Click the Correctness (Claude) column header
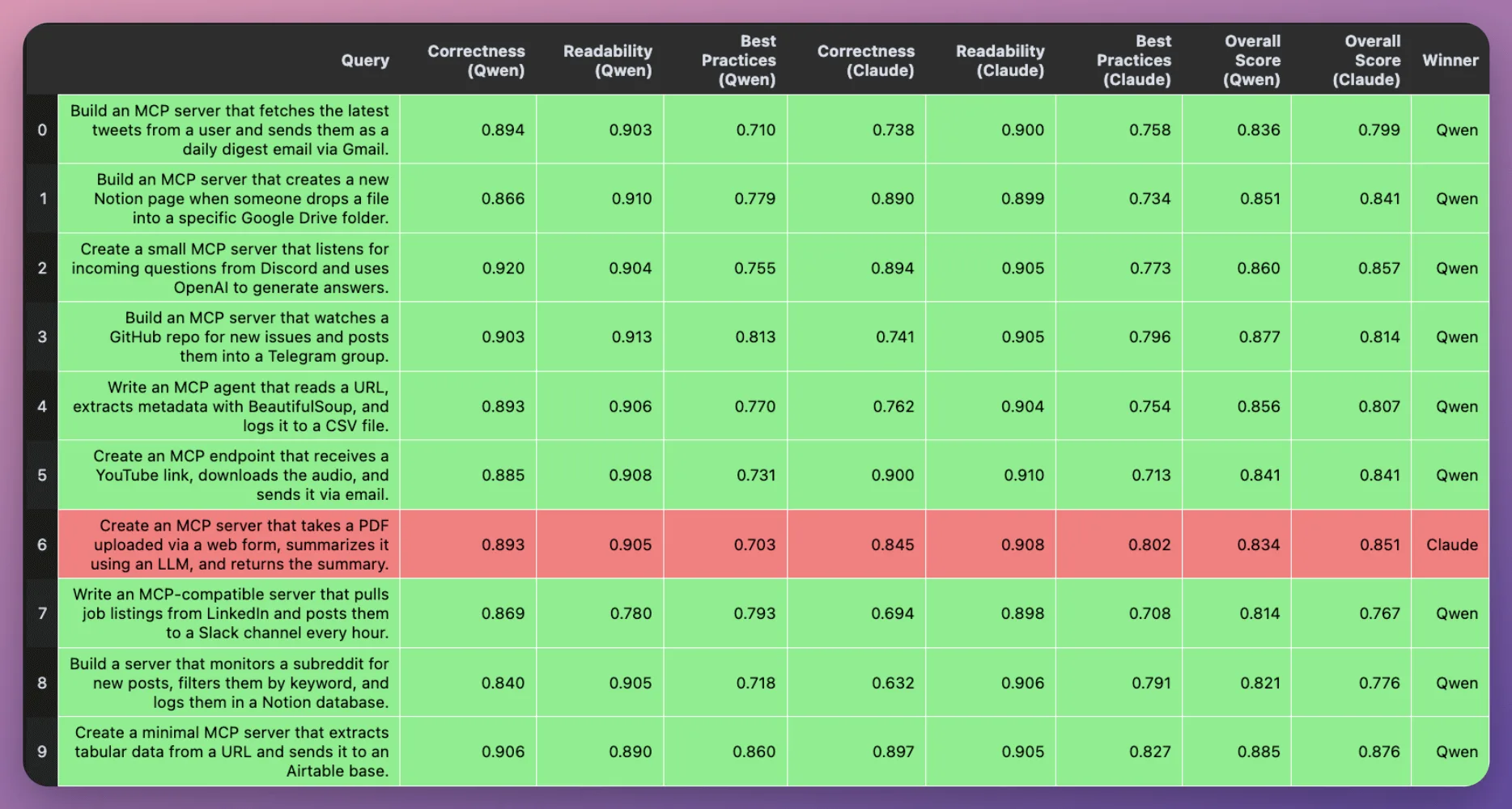The image size is (1512, 809). click(x=865, y=60)
